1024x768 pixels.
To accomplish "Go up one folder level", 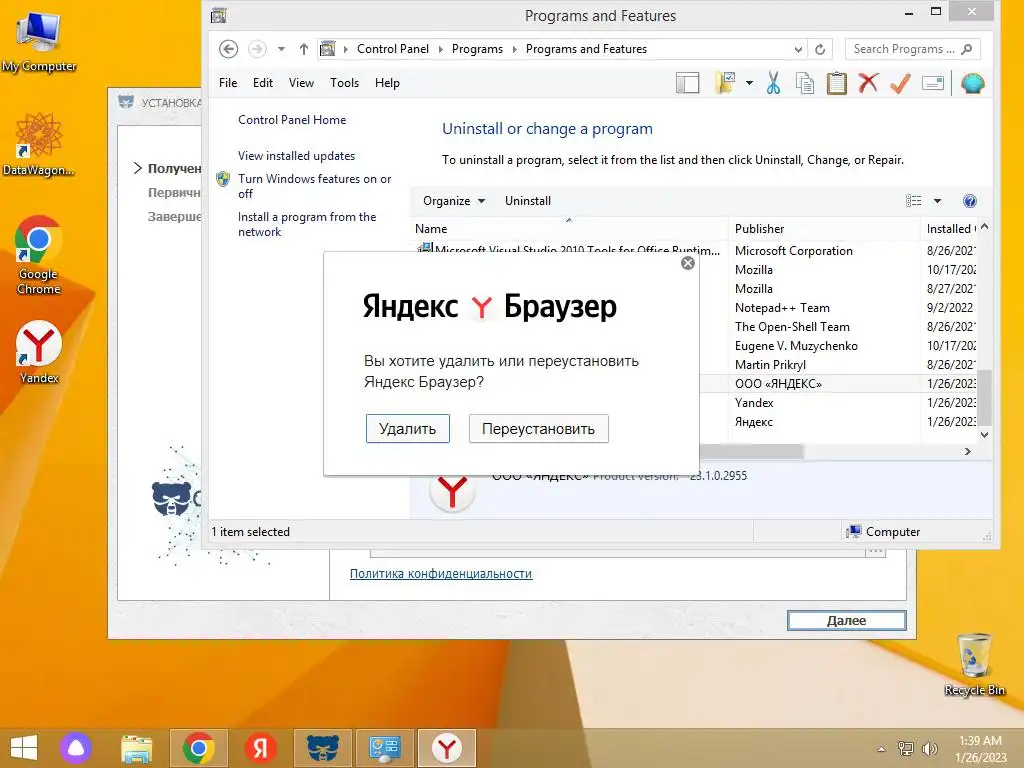I will click(x=304, y=49).
